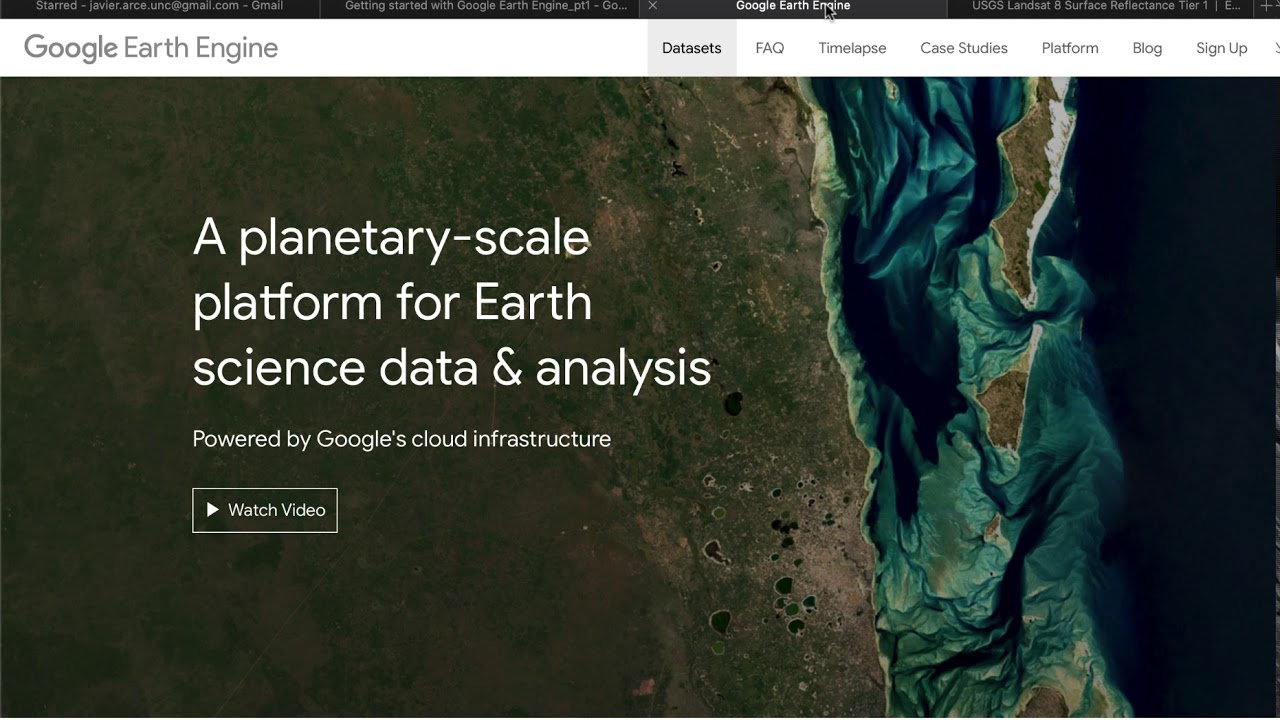Select the Google Earth Engine browser tab
This screenshot has height=720, width=1280.
pos(793,6)
